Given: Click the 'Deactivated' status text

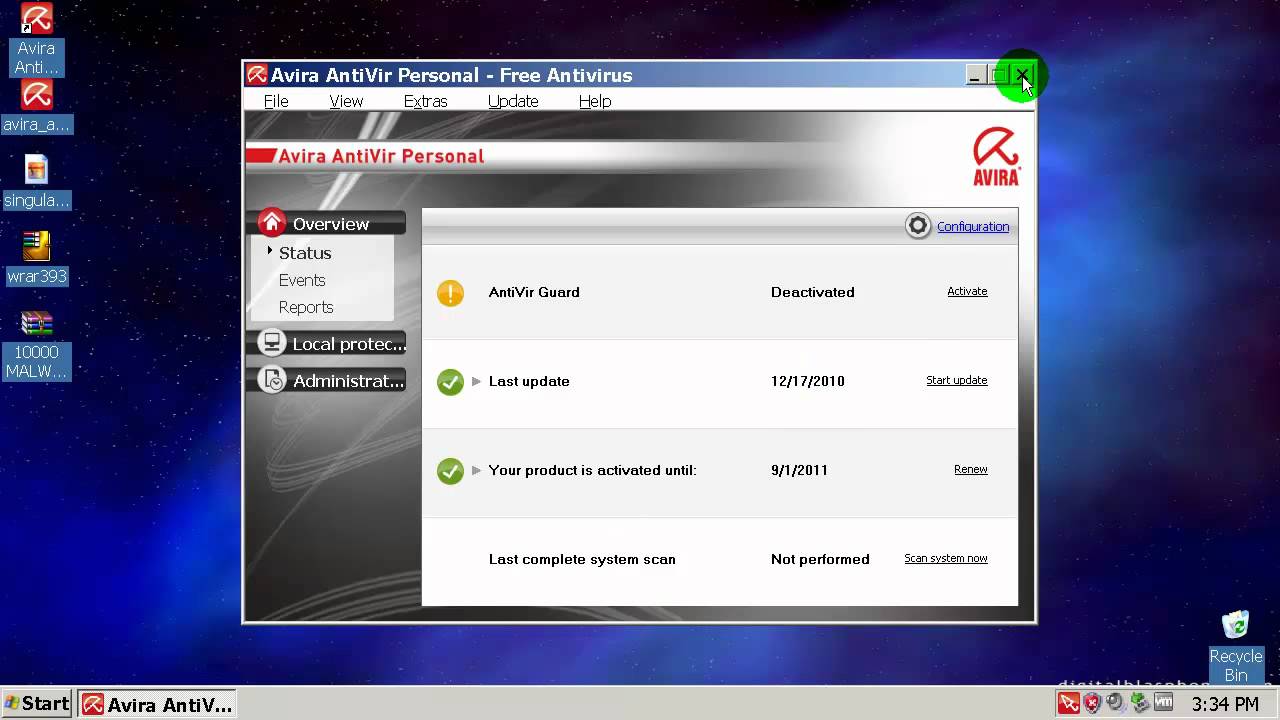Looking at the screenshot, I should pyautogui.click(x=813, y=292).
